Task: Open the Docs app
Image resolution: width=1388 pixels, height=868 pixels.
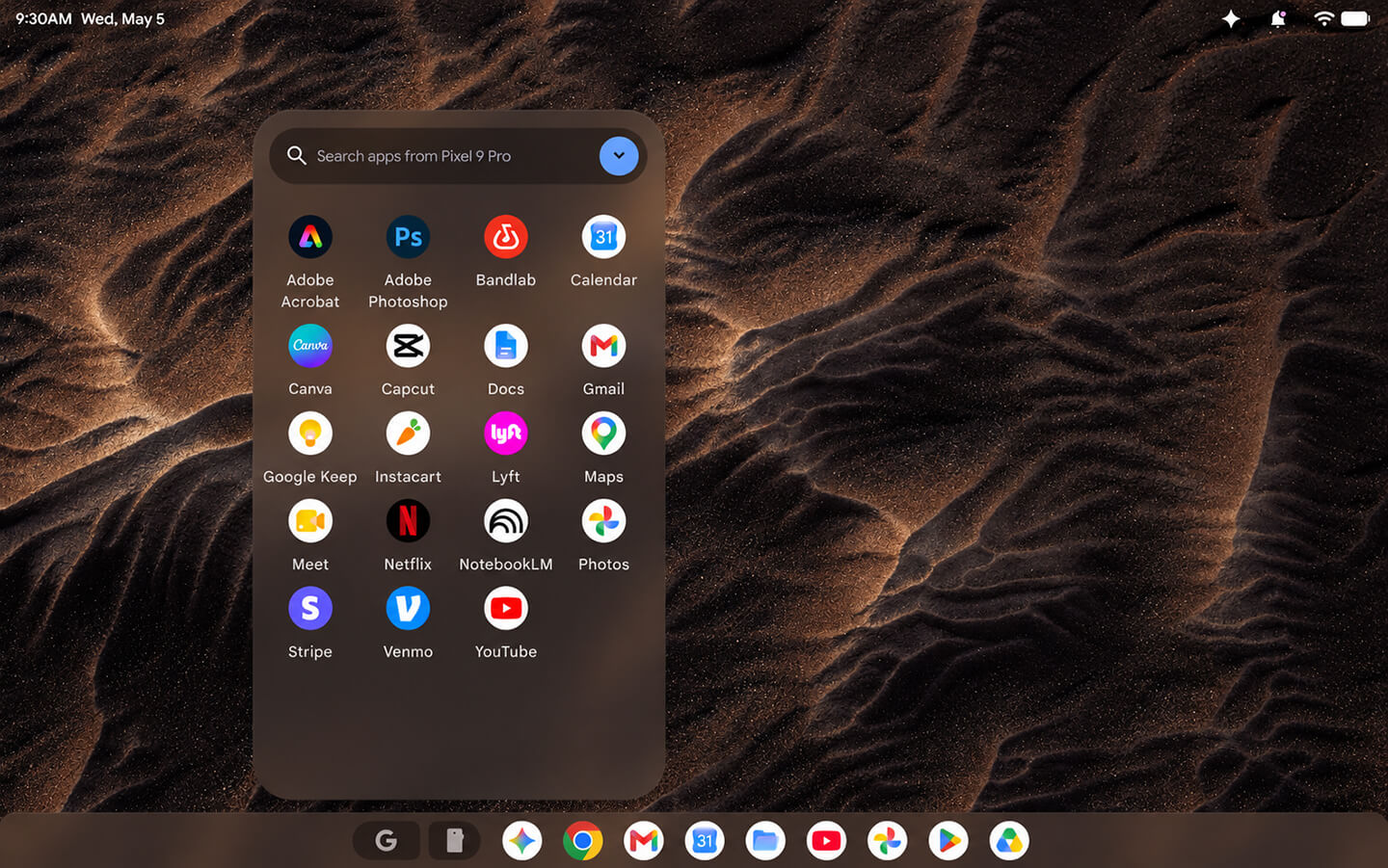Action: pos(506,346)
